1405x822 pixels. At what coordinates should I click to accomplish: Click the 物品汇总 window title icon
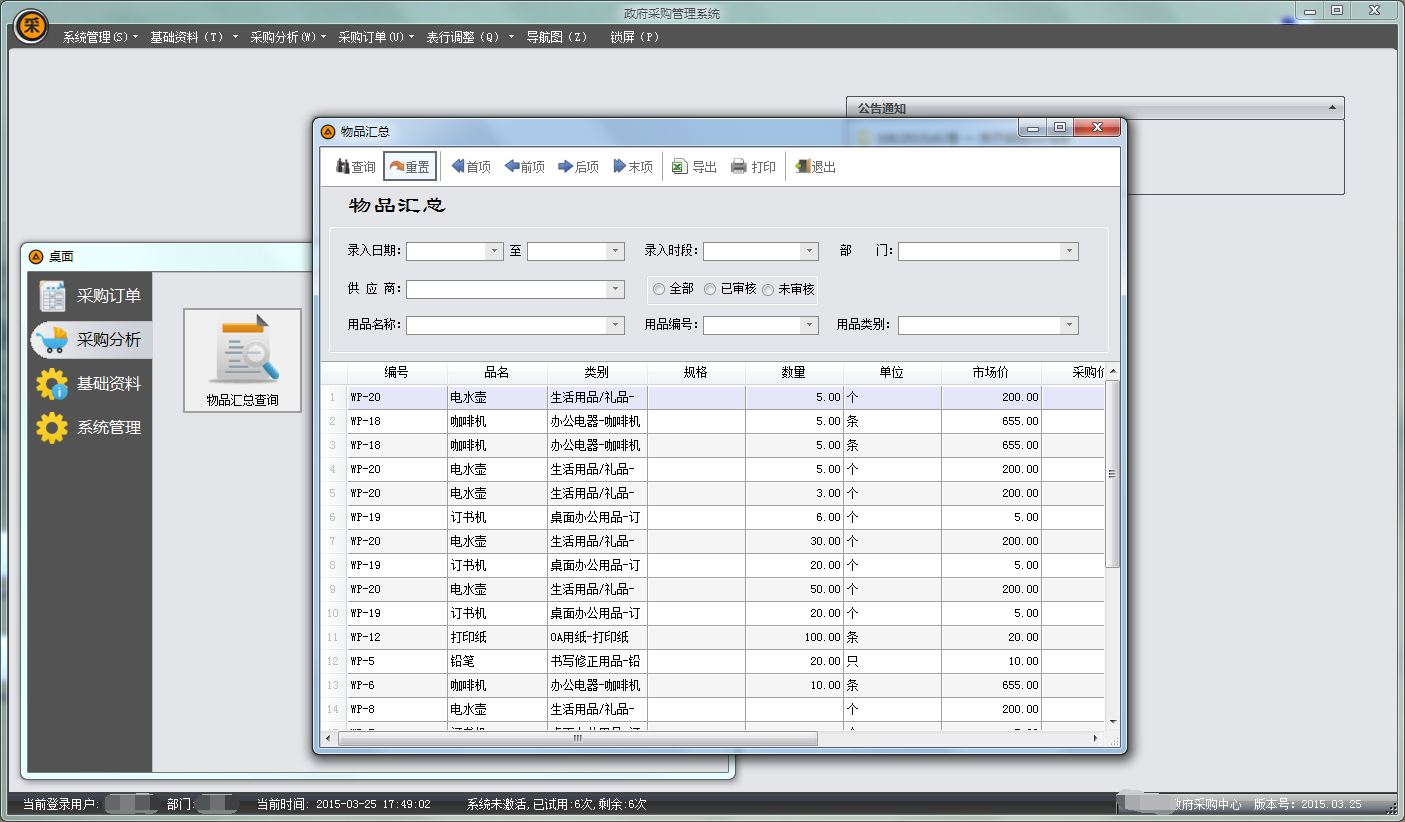(x=328, y=131)
